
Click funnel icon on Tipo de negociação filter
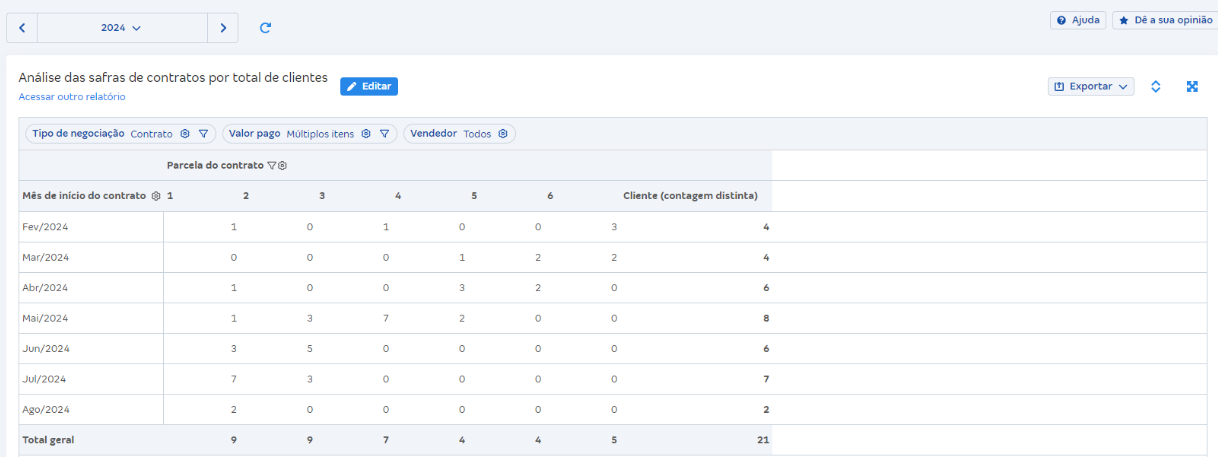pos(203,134)
